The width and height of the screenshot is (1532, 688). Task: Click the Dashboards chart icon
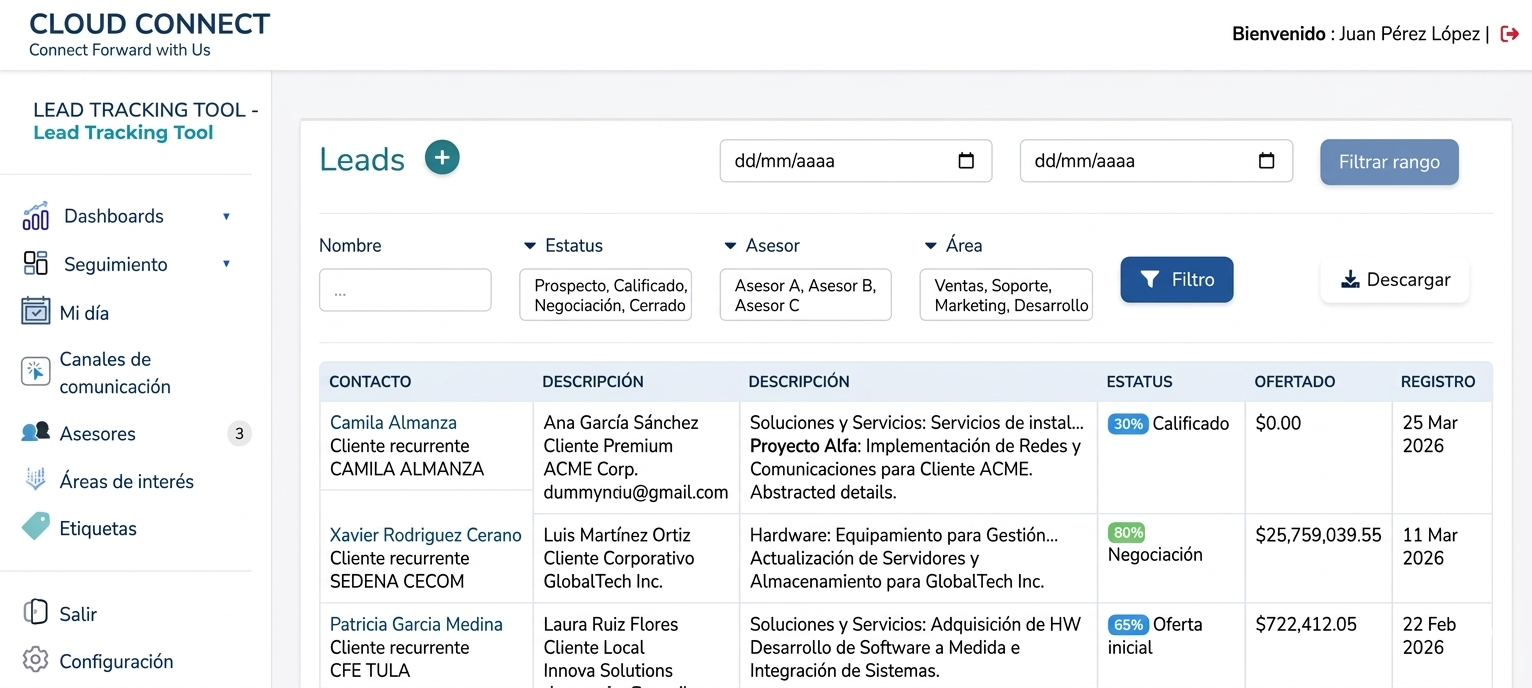click(35, 215)
